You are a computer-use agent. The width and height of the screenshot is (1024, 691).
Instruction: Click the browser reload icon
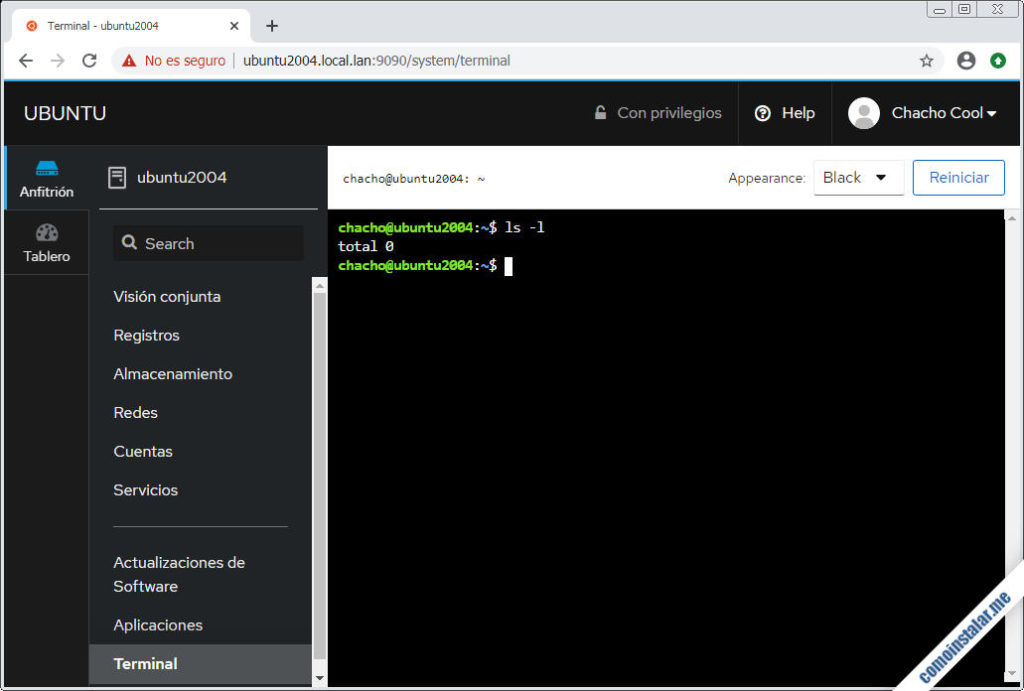[x=90, y=60]
